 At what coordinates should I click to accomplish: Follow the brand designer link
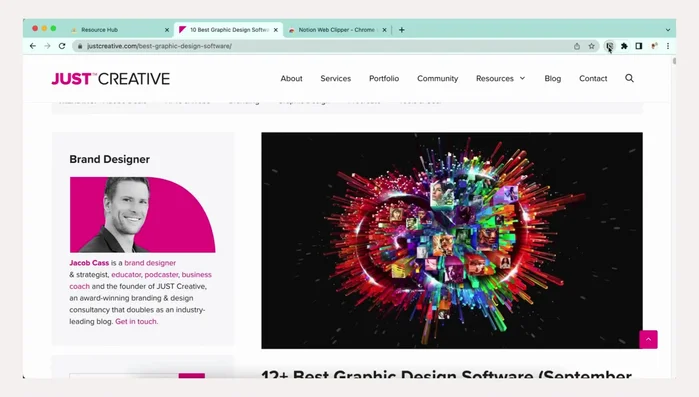pyautogui.click(x=150, y=263)
